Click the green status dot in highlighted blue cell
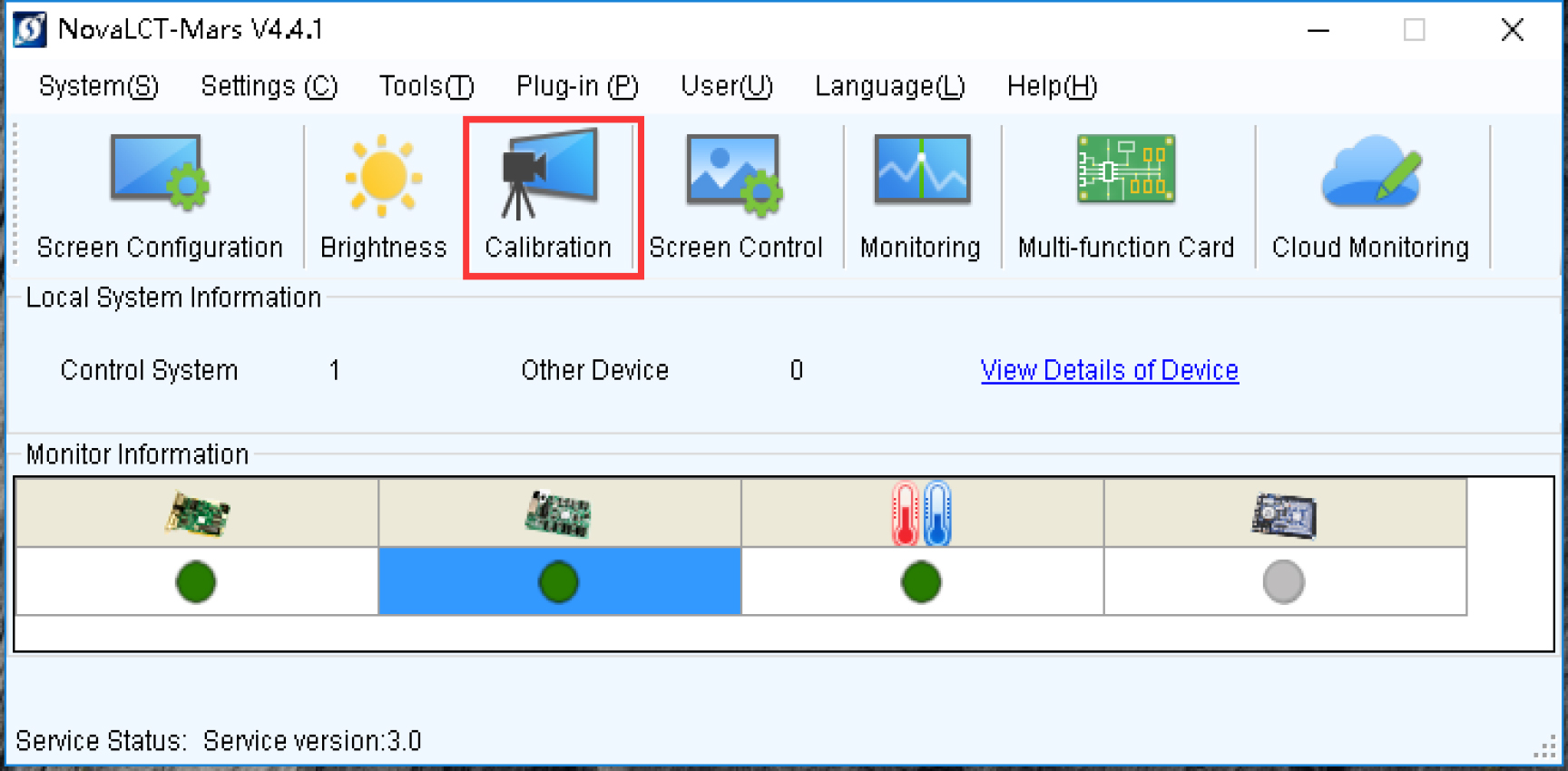 tap(558, 581)
